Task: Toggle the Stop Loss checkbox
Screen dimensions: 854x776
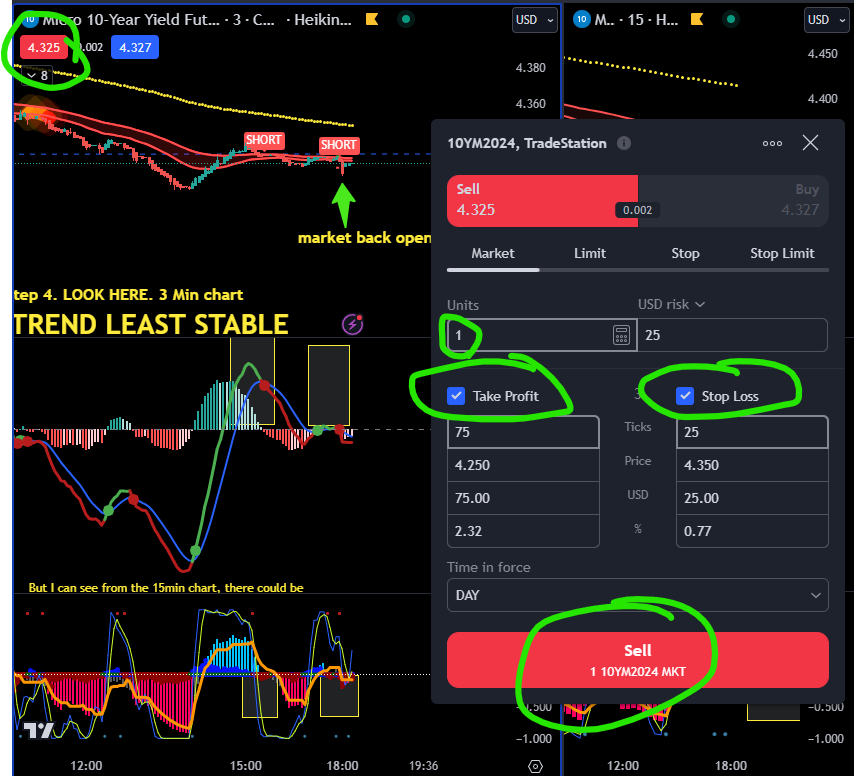Action: coord(685,396)
